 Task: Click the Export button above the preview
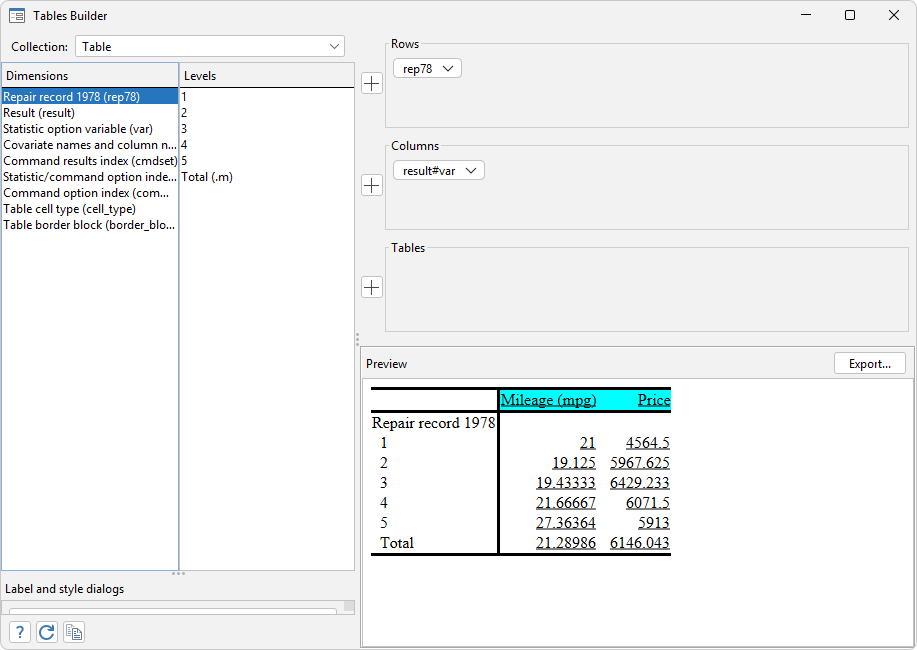[x=869, y=363]
